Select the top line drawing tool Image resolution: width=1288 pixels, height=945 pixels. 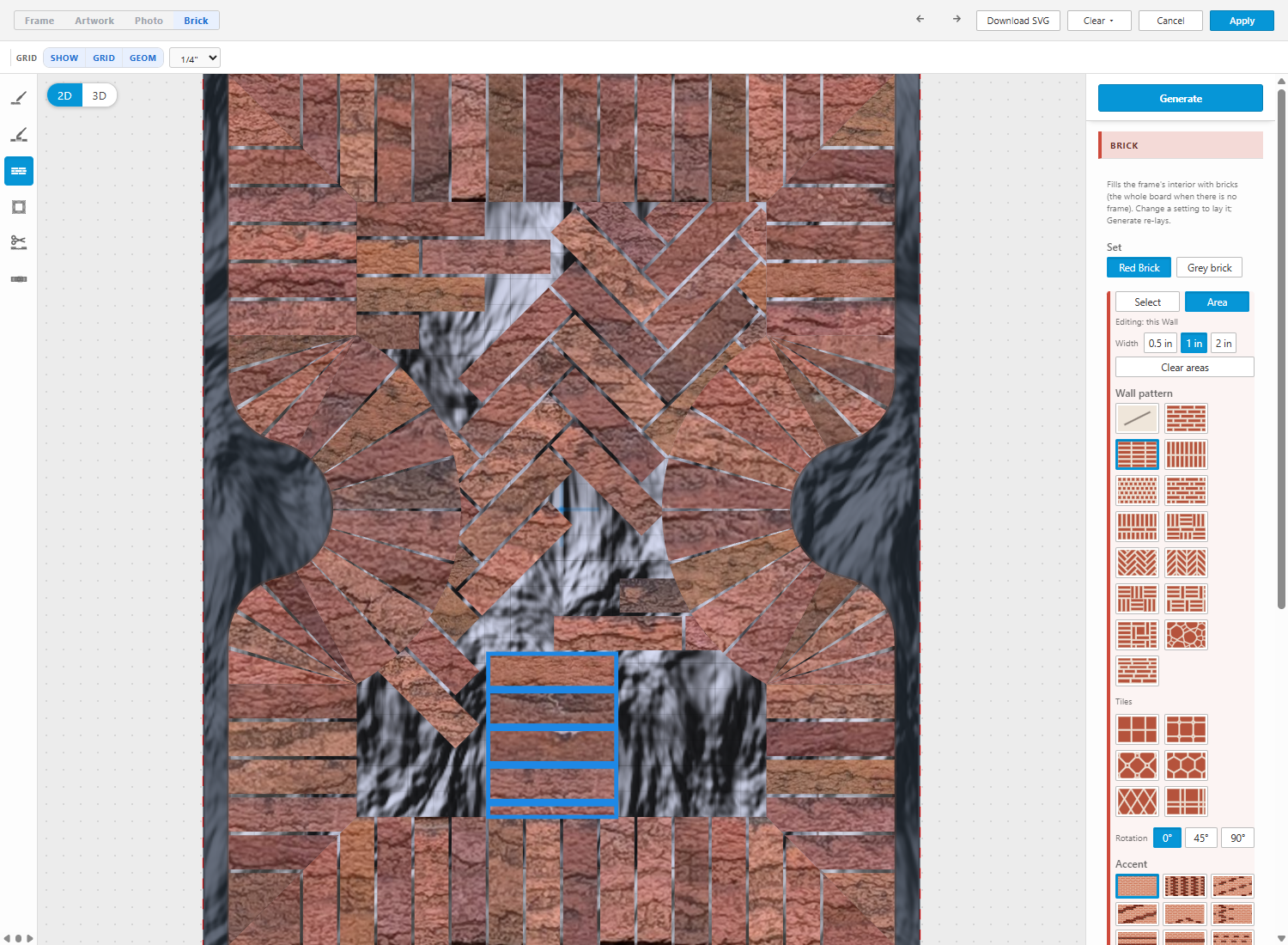[x=19, y=99]
